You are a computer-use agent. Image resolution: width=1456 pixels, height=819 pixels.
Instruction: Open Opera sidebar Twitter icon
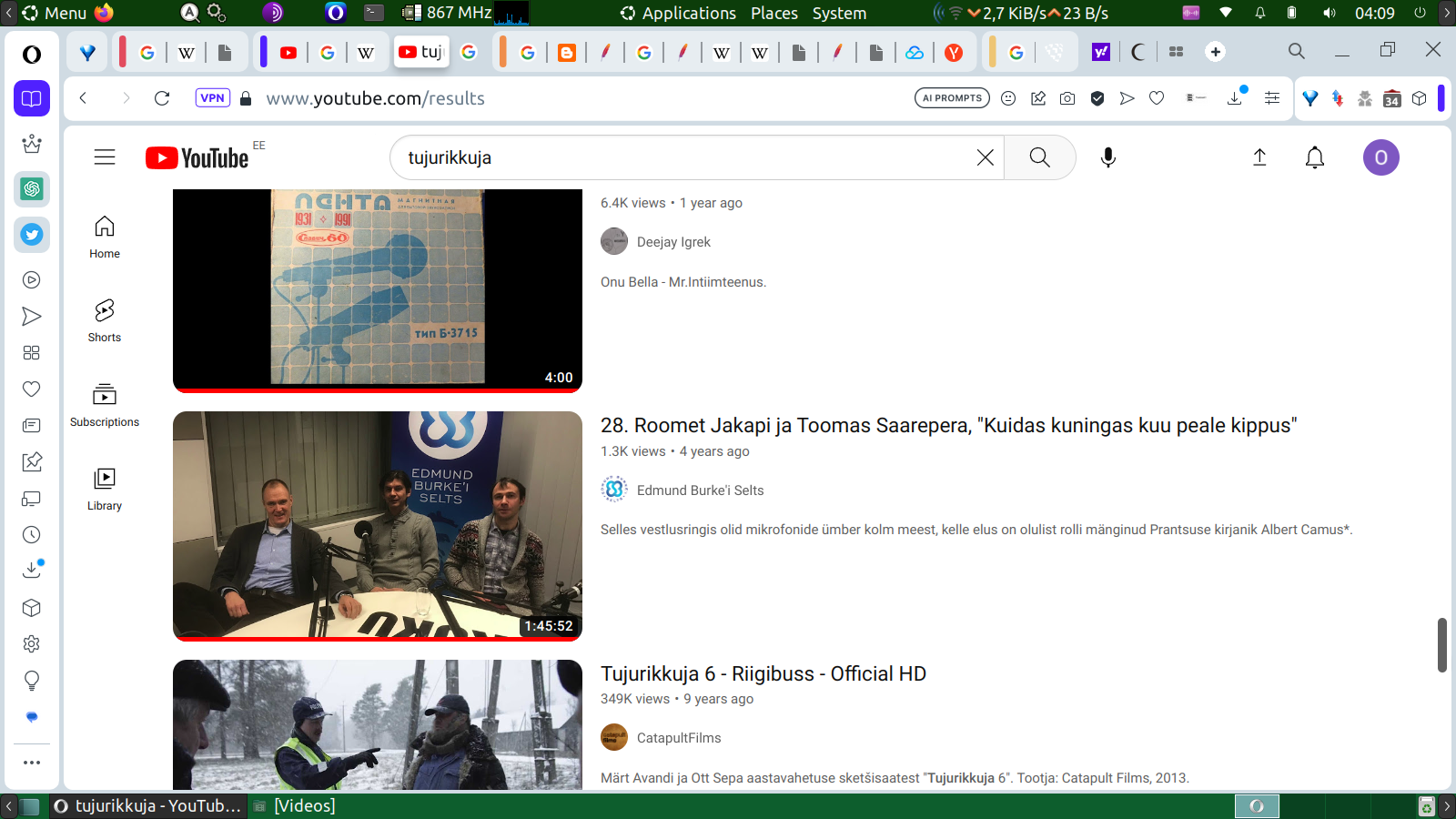point(32,235)
